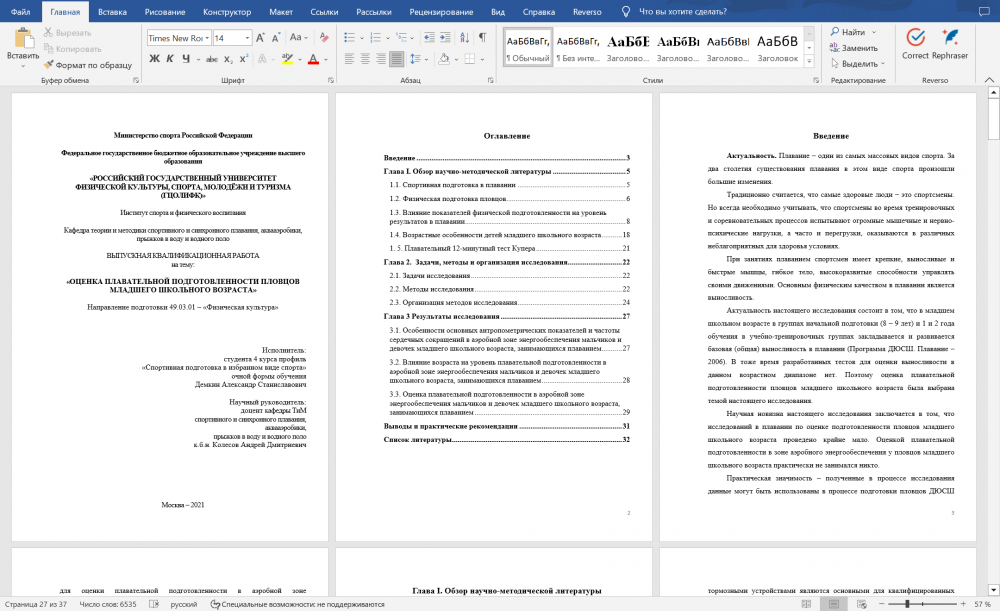Increase font size with the large A icon

[260, 38]
